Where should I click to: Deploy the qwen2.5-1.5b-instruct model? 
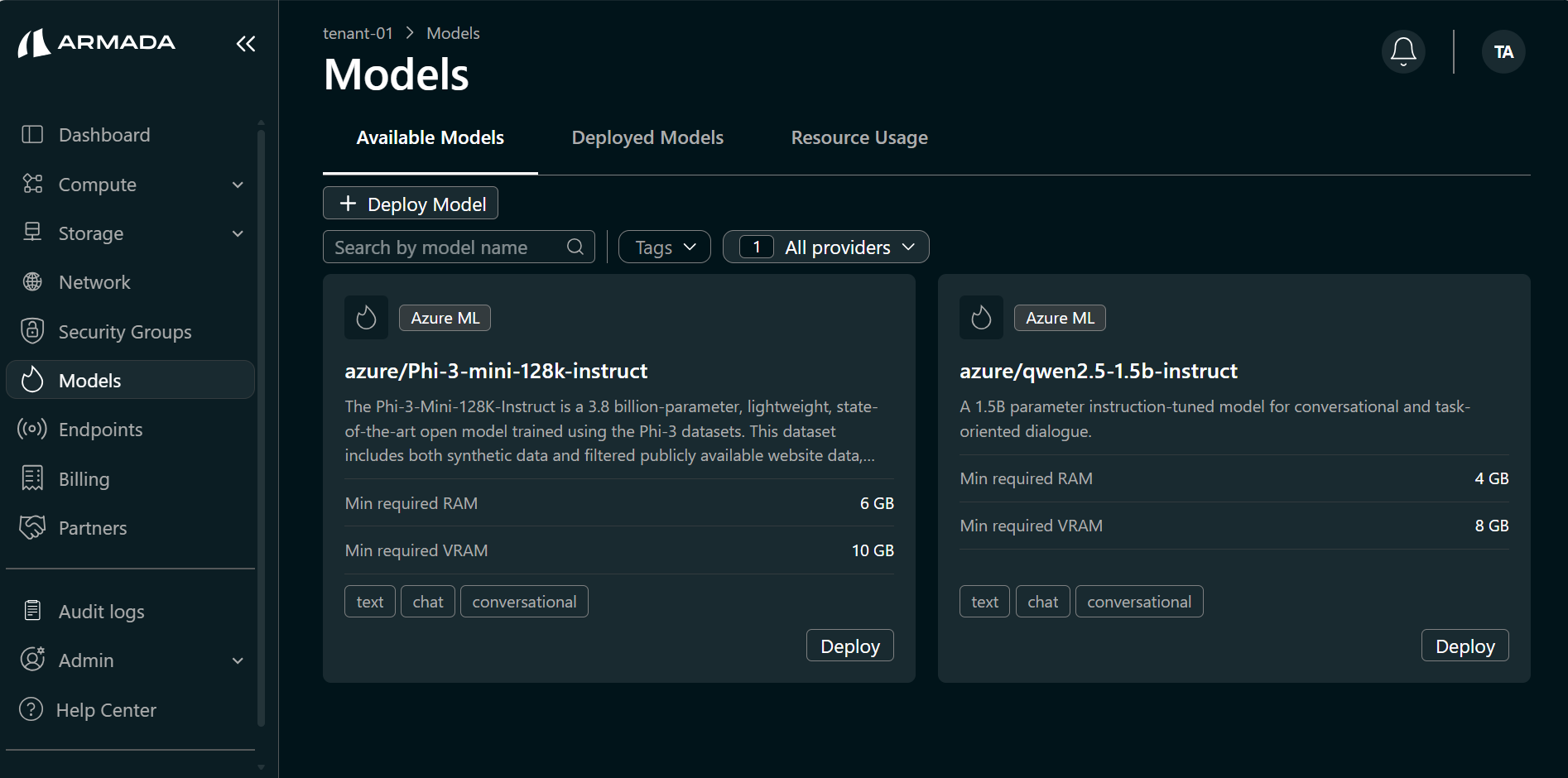[1465, 646]
